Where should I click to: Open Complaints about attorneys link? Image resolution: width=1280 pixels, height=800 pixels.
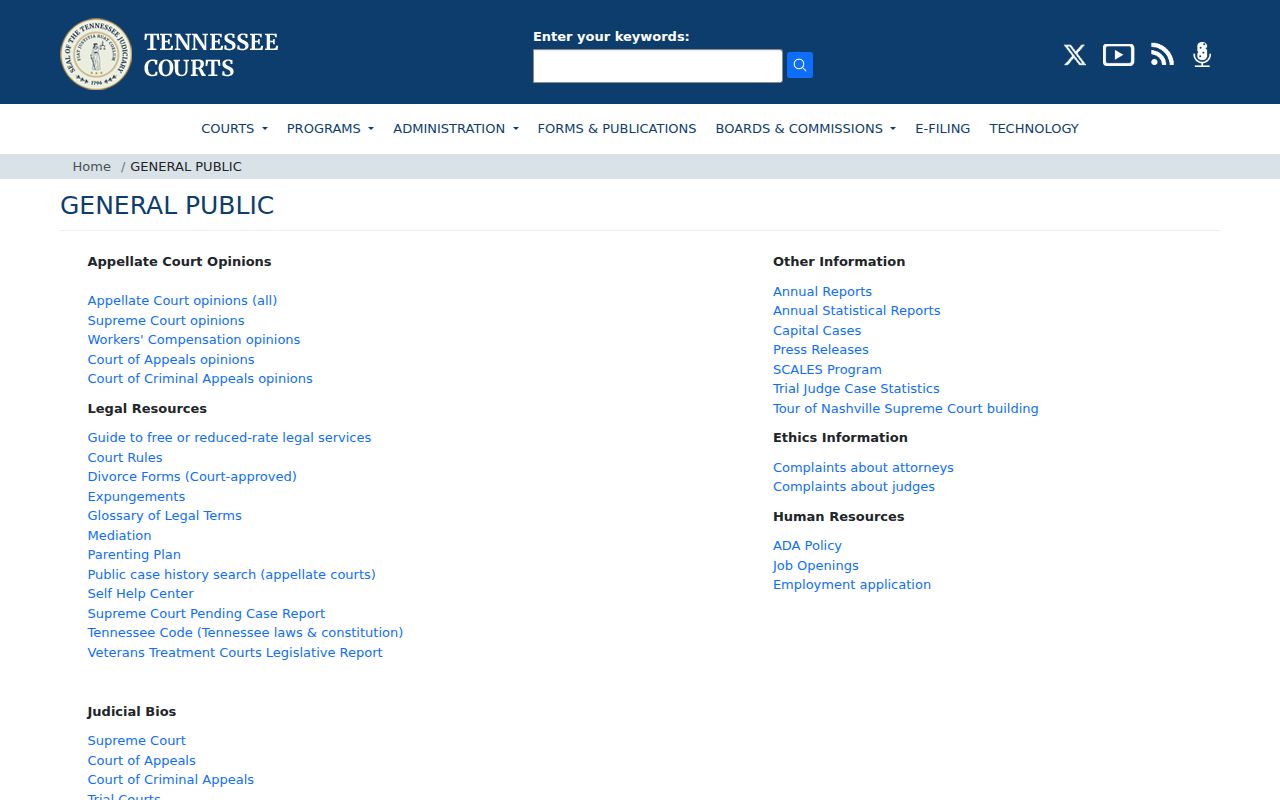click(x=863, y=467)
